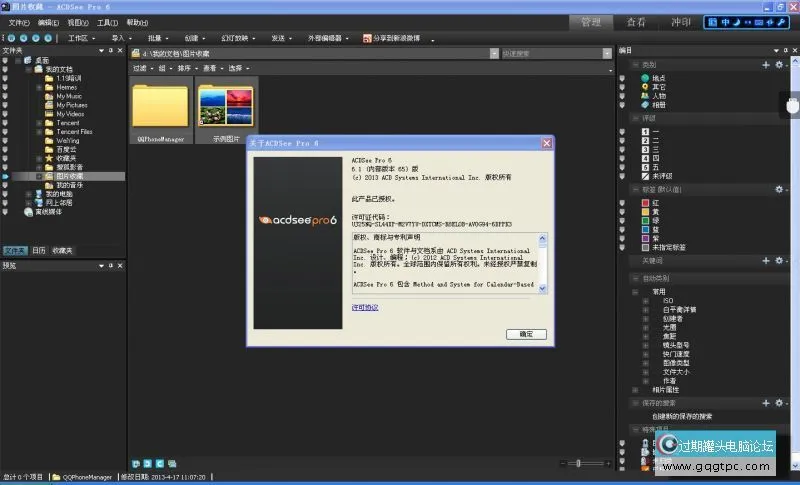800x485 pixels.
Task: Adjust the thumbnail zoom slider
Action: (578, 463)
